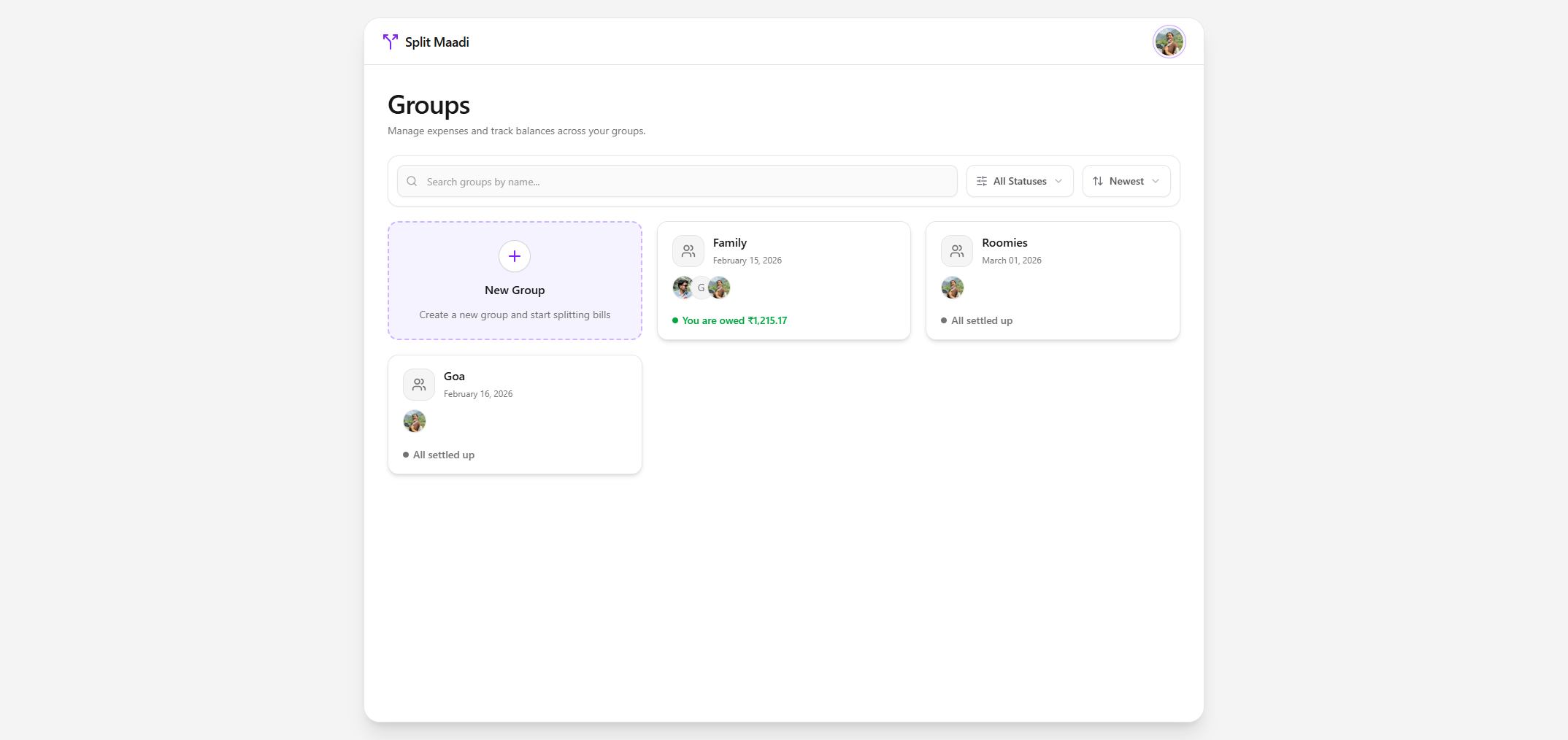Screen dimensions: 1568x740
Task: Click the G initial avatar in Family
Action: (x=701, y=288)
